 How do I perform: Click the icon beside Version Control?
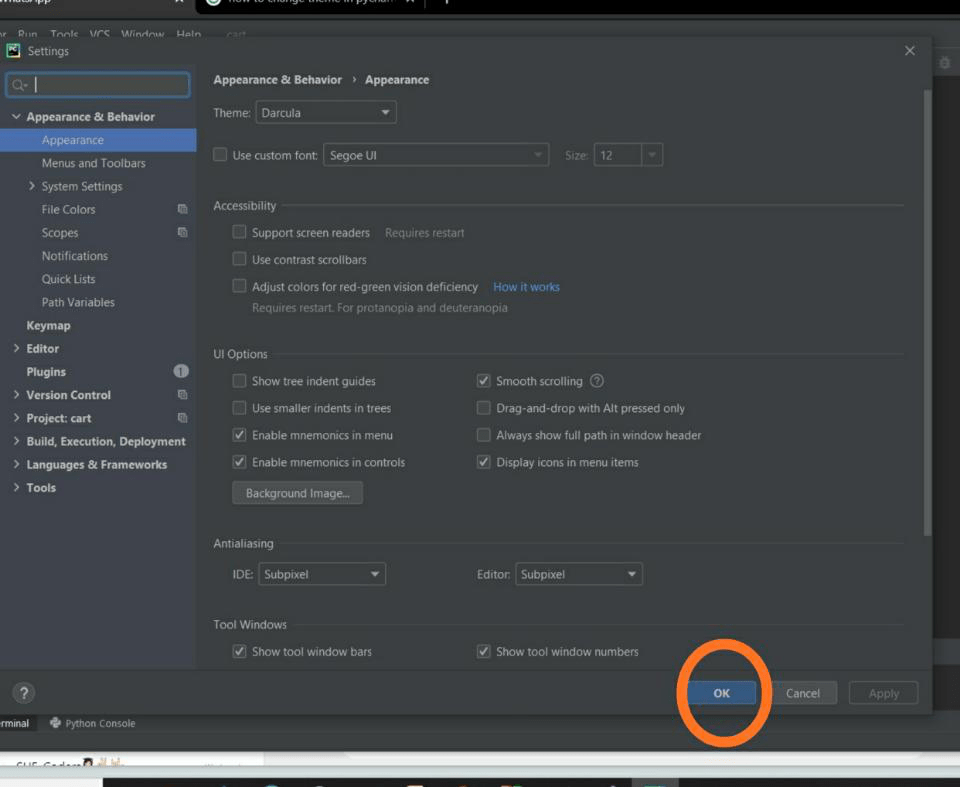183,394
